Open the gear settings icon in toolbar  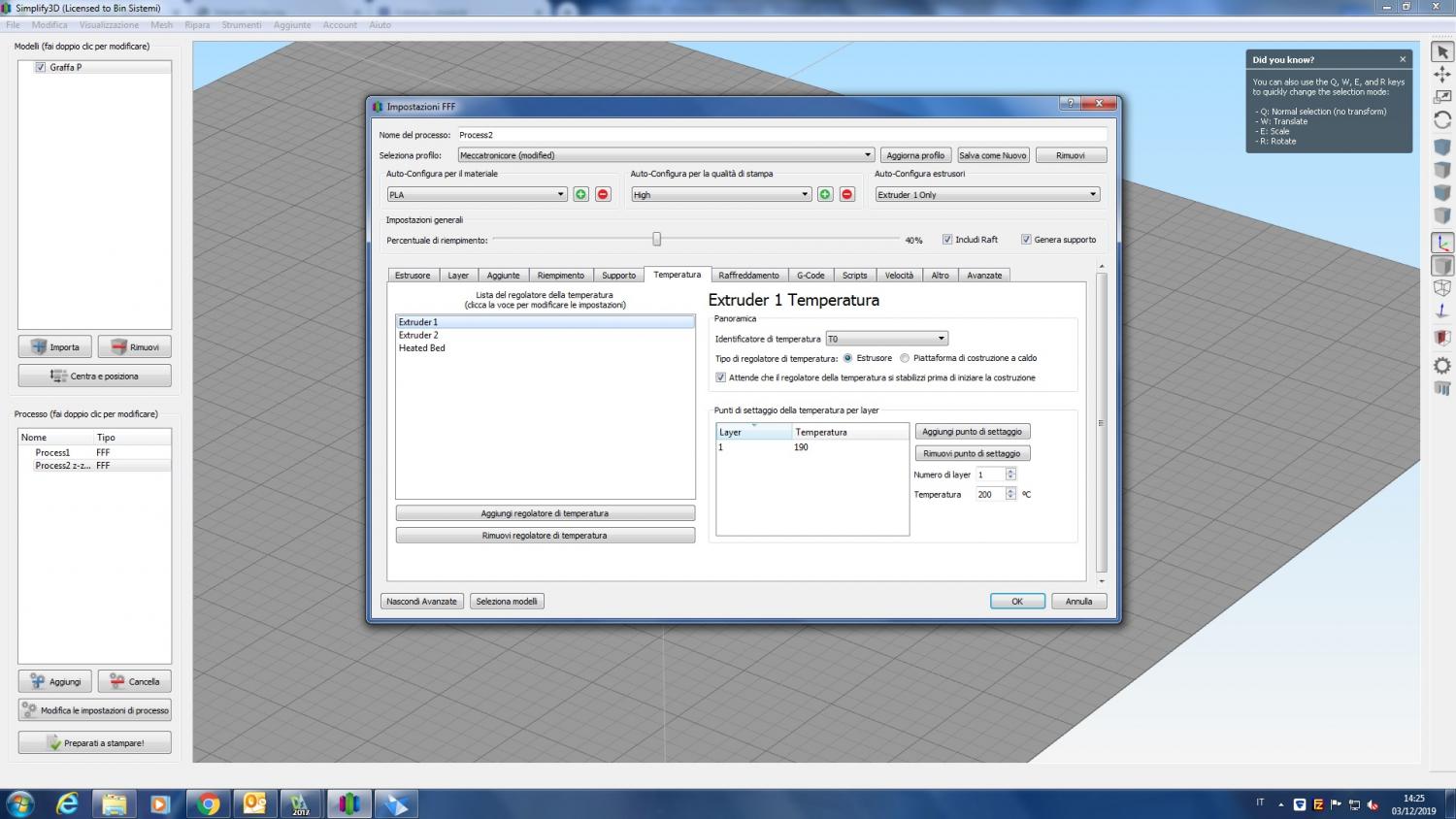point(1442,366)
